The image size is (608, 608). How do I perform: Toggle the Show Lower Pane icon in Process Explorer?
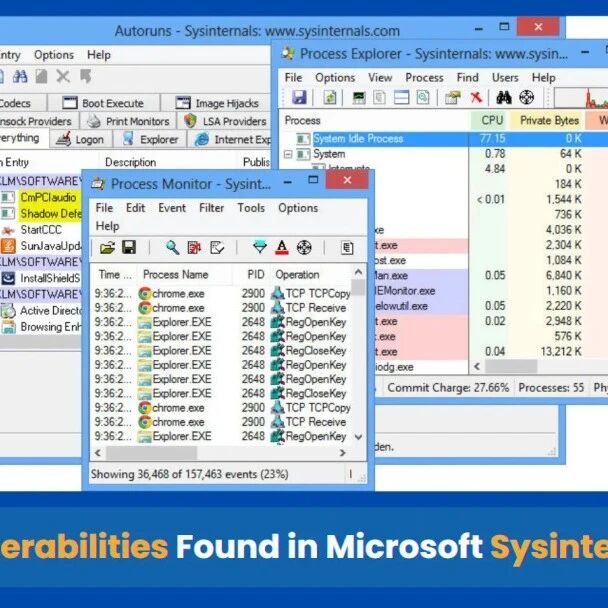click(401, 97)
